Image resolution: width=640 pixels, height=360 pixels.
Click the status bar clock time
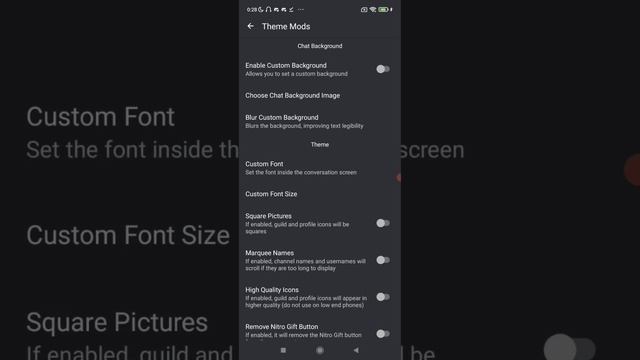click(251, 9)
